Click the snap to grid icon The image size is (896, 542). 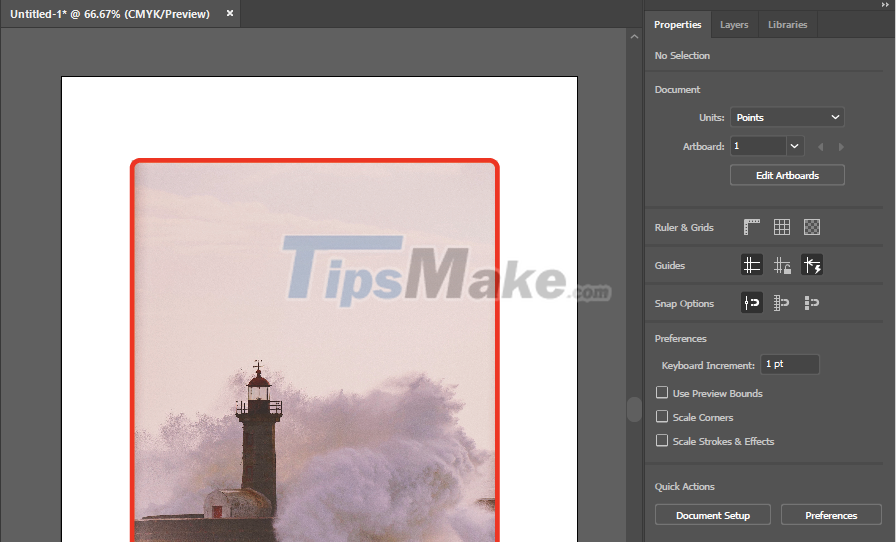pyautogui.click(x=781, y=302)
